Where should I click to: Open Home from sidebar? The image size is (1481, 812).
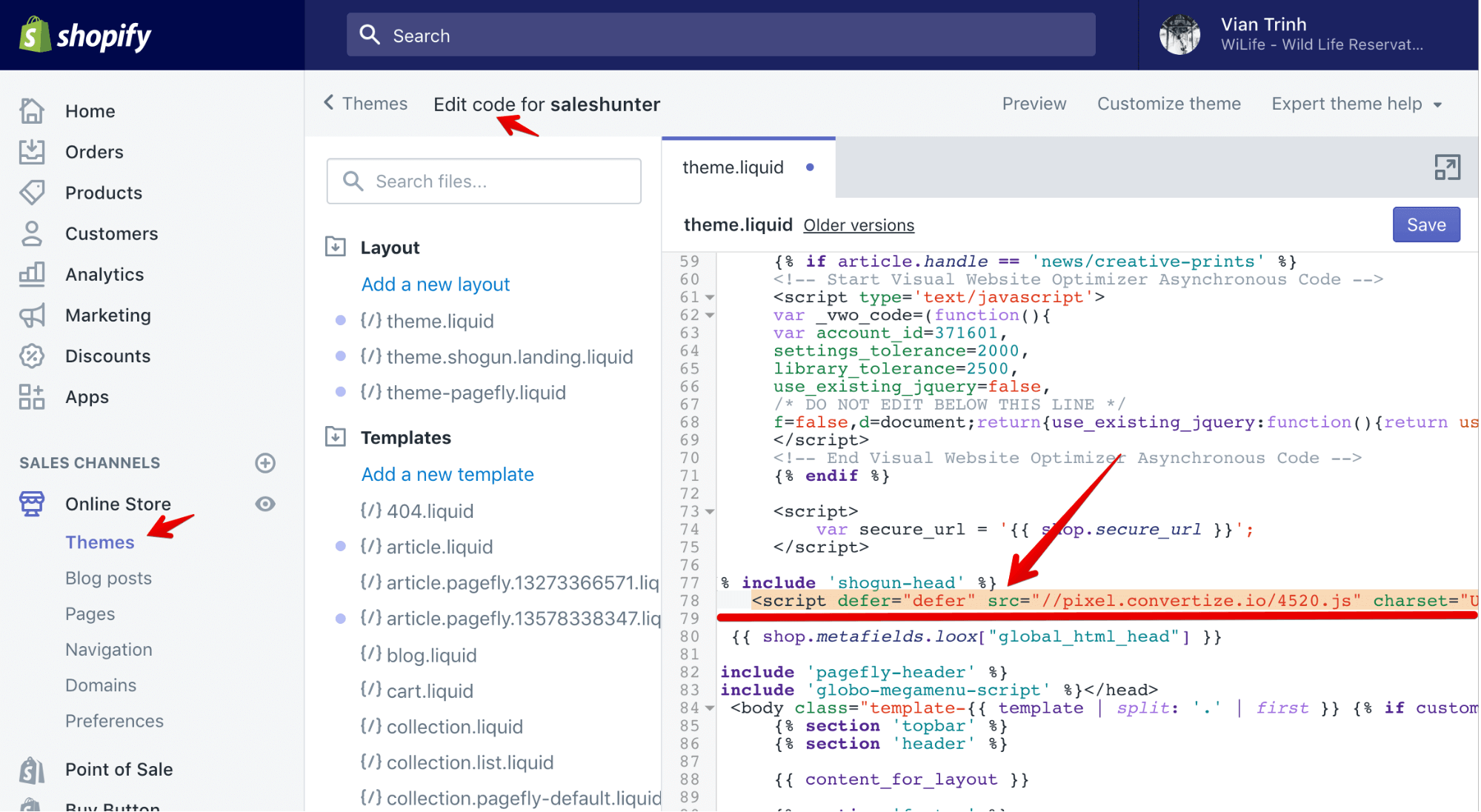[x=90, y=111]
